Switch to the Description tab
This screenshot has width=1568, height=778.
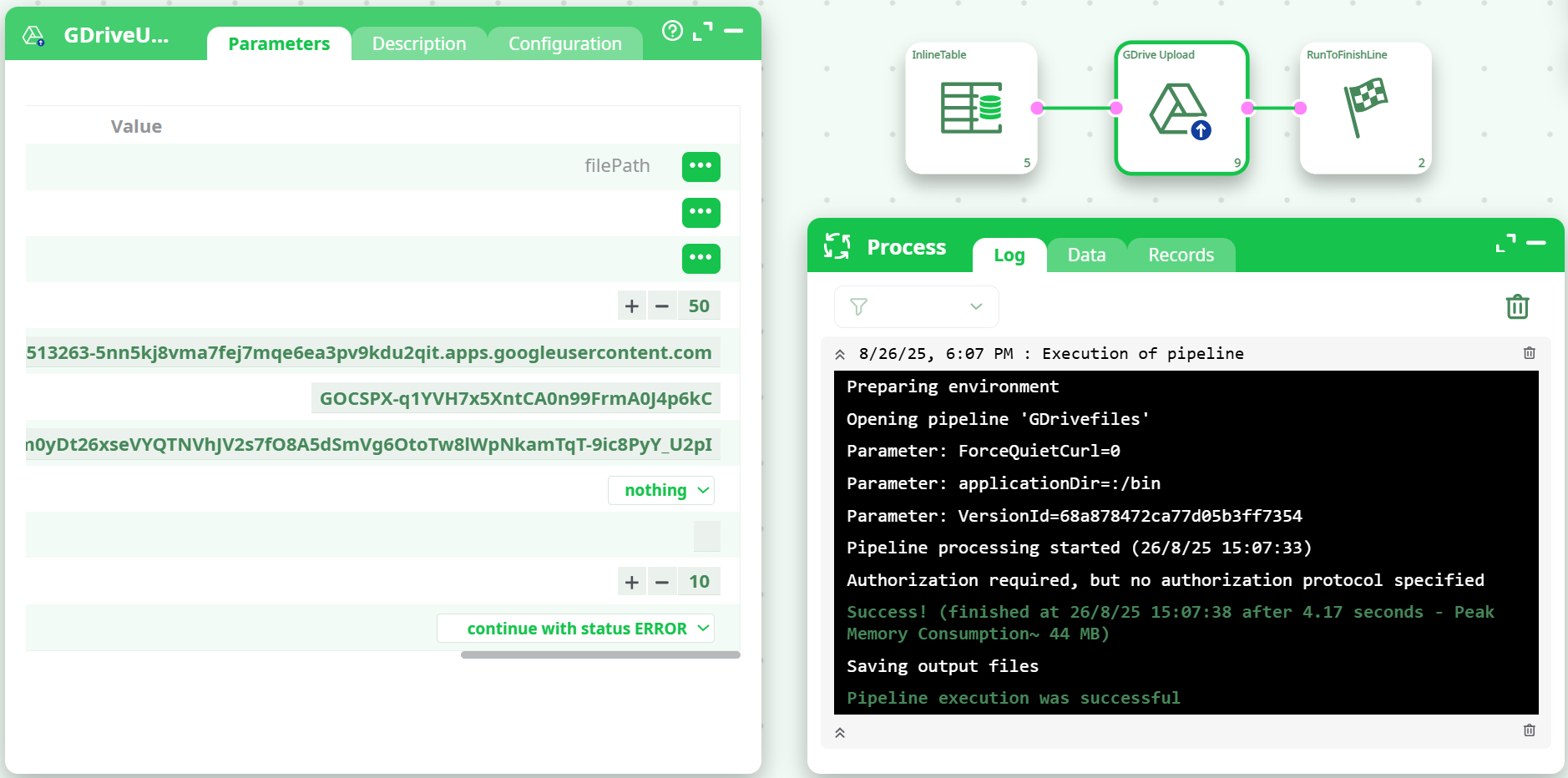click(418, 43)
